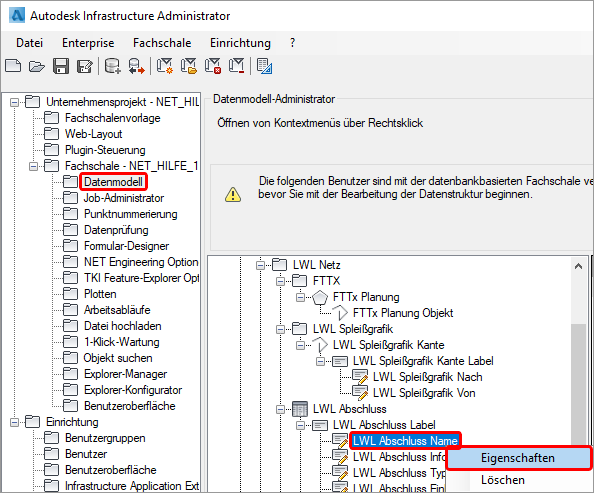The height and width of the screenshot is (493, 594).
Task: Select Plotten tree item
Action: point(100,294)
